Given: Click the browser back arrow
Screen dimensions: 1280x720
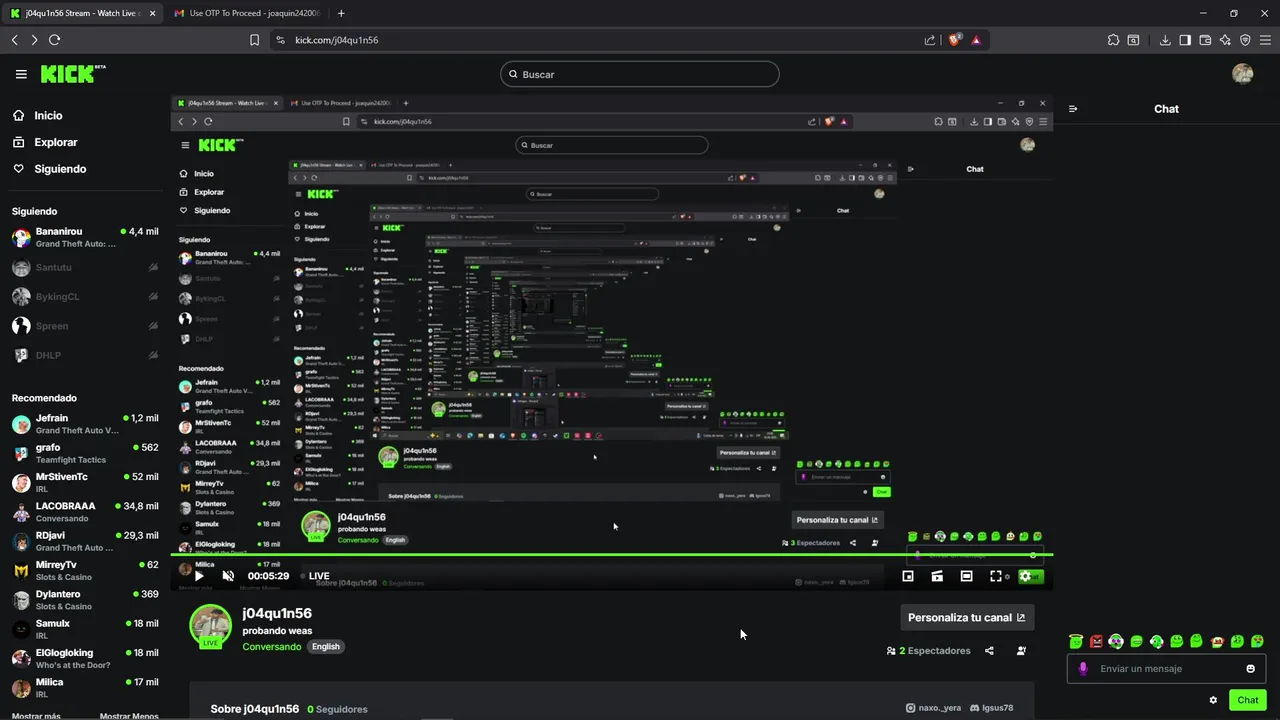Looking at the screenshot, I should click(14, 40).
